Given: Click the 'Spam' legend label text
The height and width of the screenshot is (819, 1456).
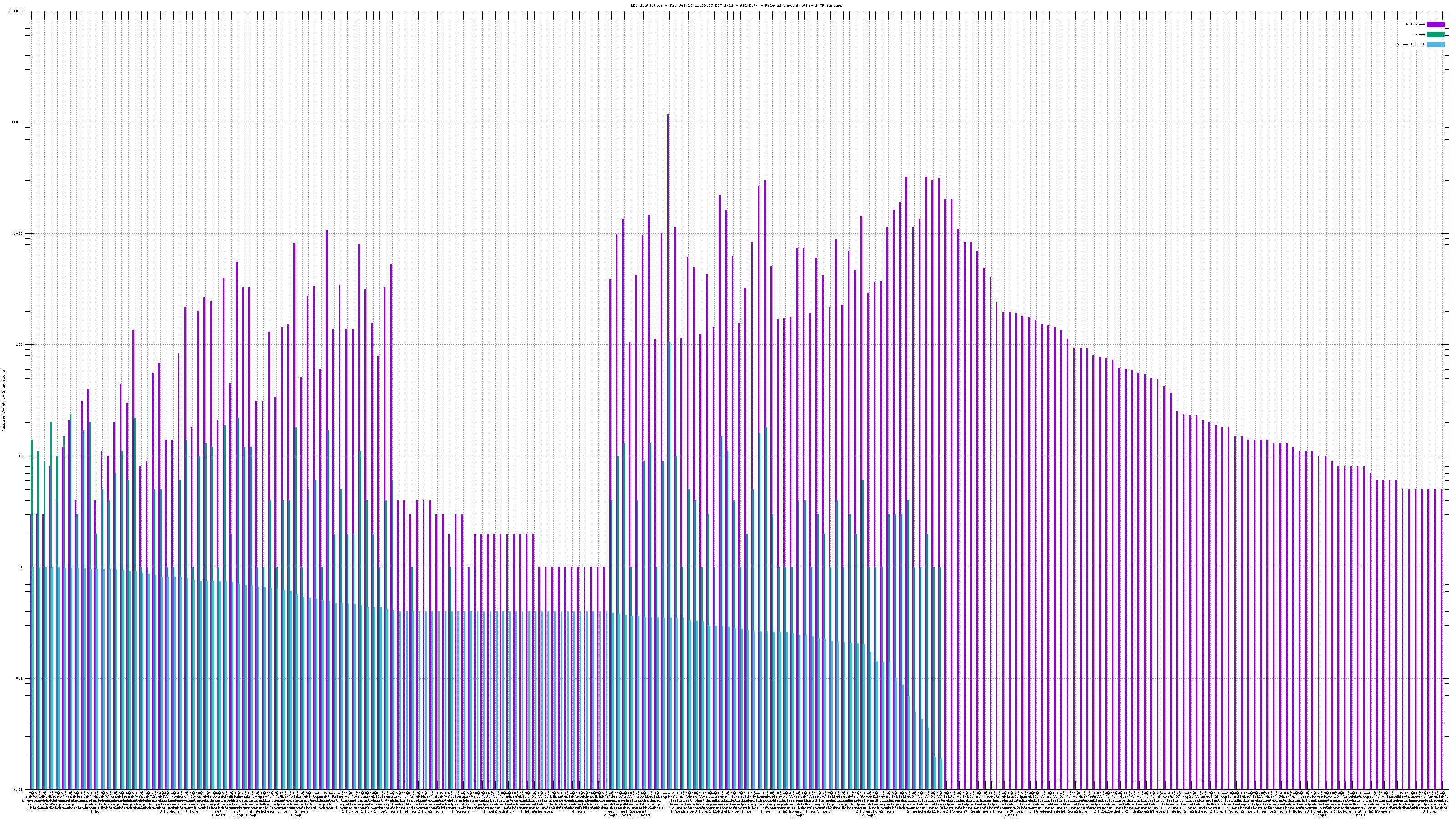Looking at the screenshot, I should (1420, 35).
